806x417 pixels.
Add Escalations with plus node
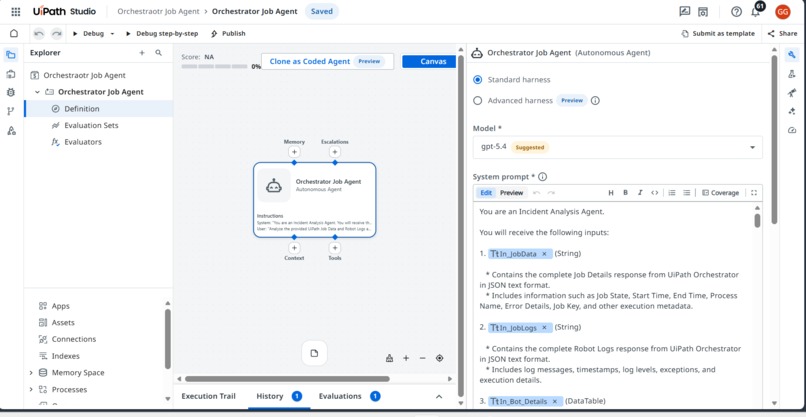pyautogui.click(x=335, y=152)
